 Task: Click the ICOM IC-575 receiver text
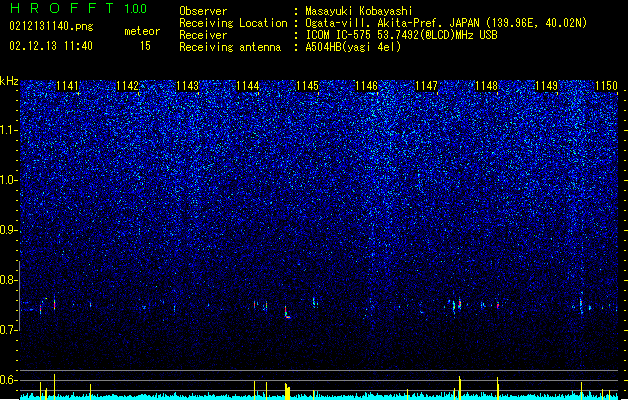click(401, 35)
